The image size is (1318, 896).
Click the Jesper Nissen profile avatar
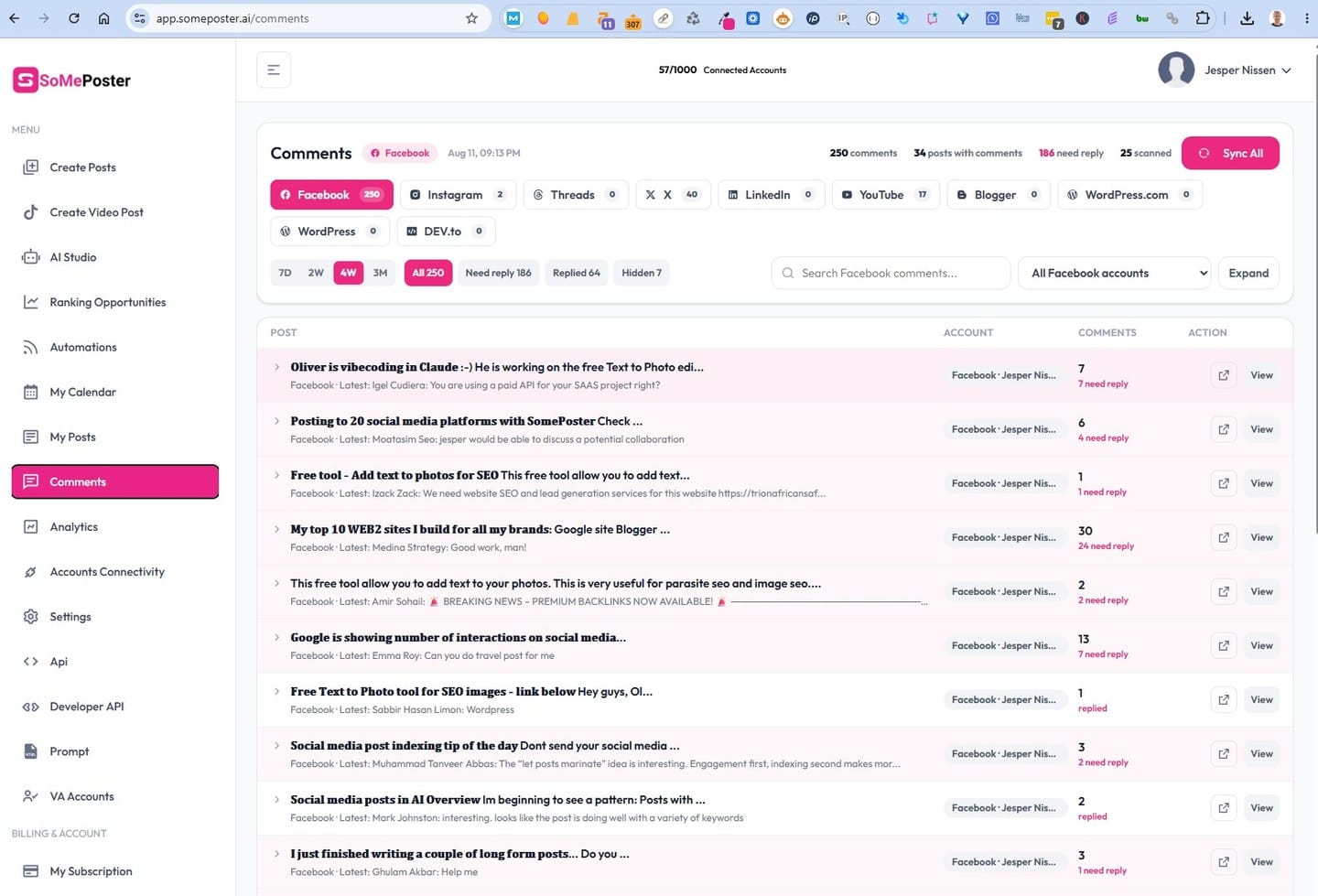click(1176, 70)
